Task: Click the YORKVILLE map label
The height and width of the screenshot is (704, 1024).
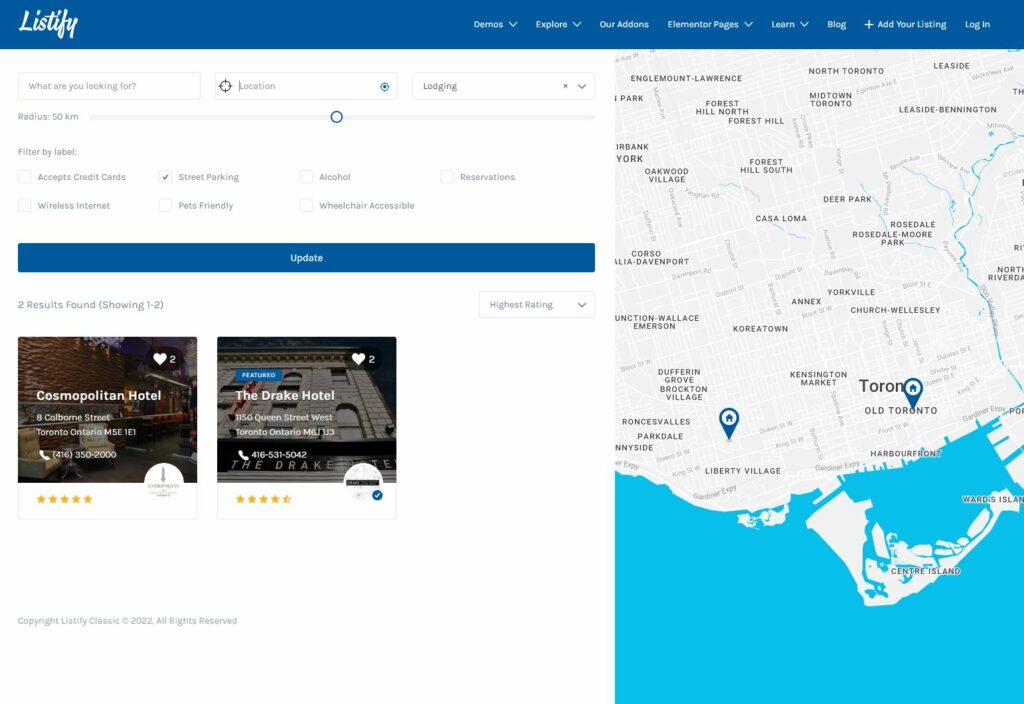Action: [851, 293]
